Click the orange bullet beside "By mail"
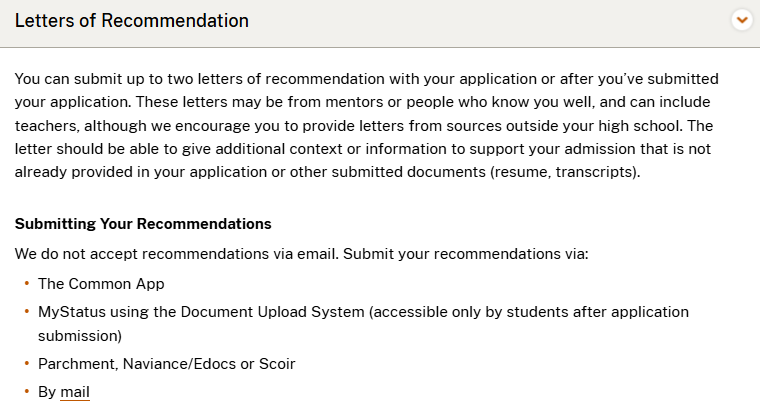760x405 pixels. coord(27,392)
